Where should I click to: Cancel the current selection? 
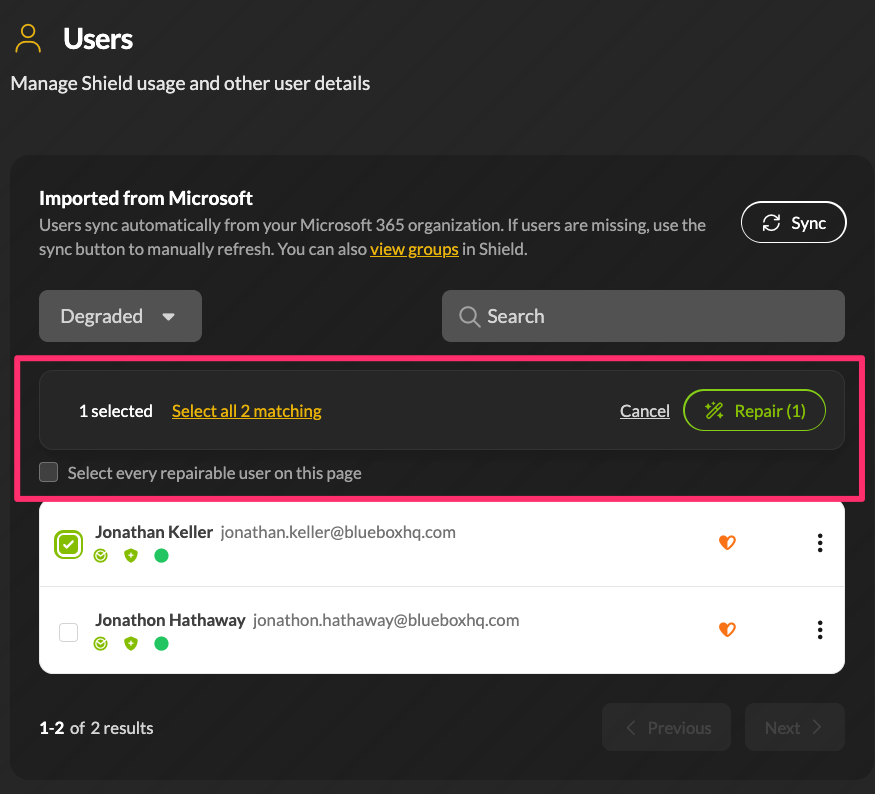pos(645,411)
